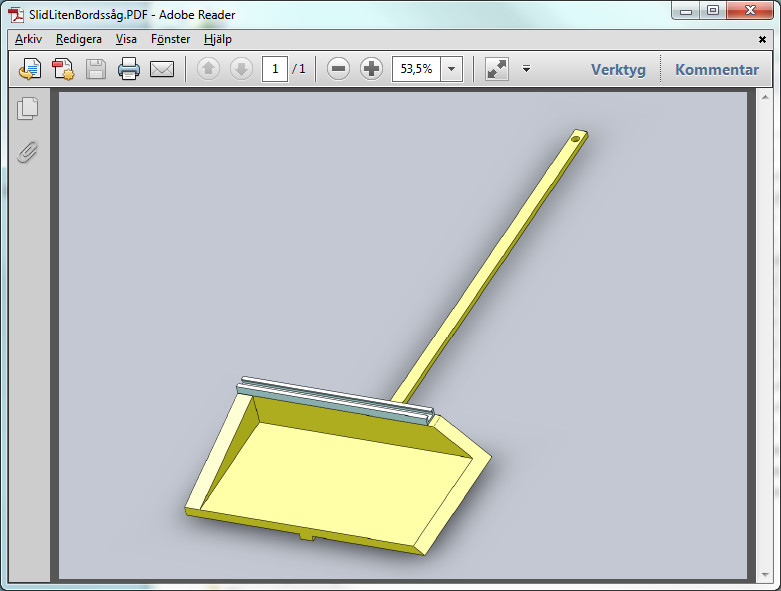
Task: Expand the zoom level dropdown arrow
Action: tap(451, 69)
